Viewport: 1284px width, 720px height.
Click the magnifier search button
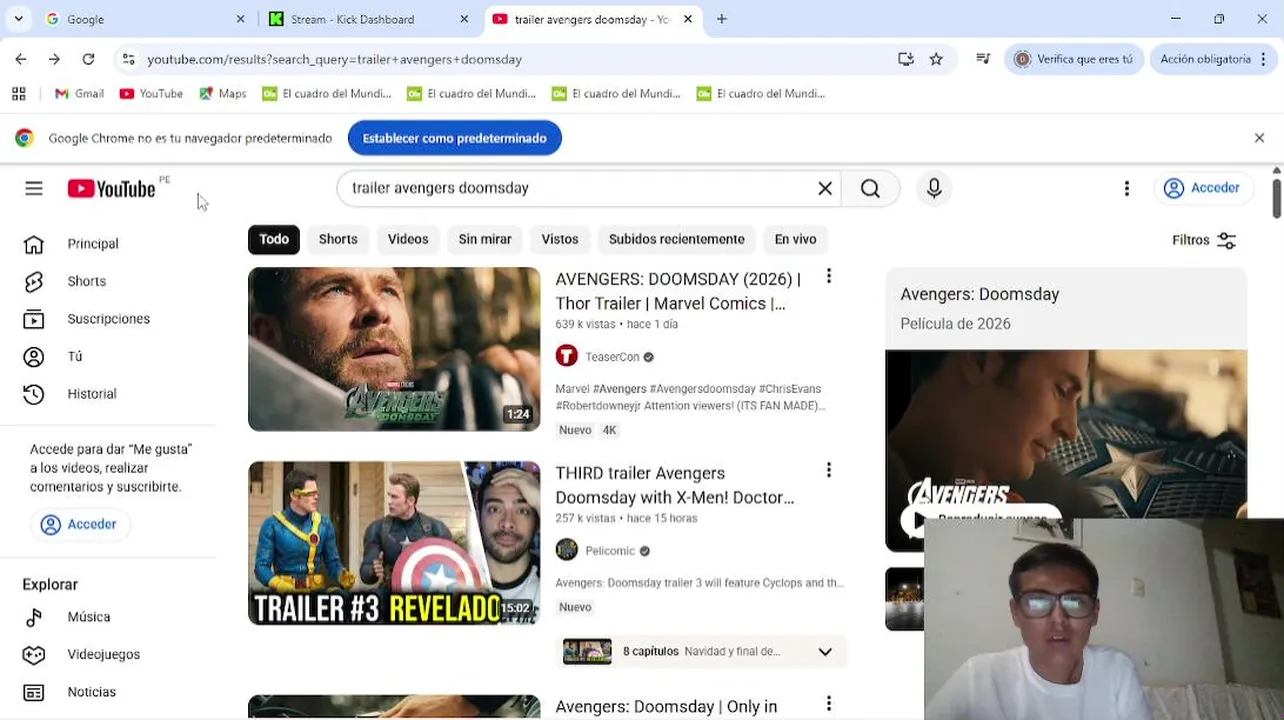click(x=870, y=188)
